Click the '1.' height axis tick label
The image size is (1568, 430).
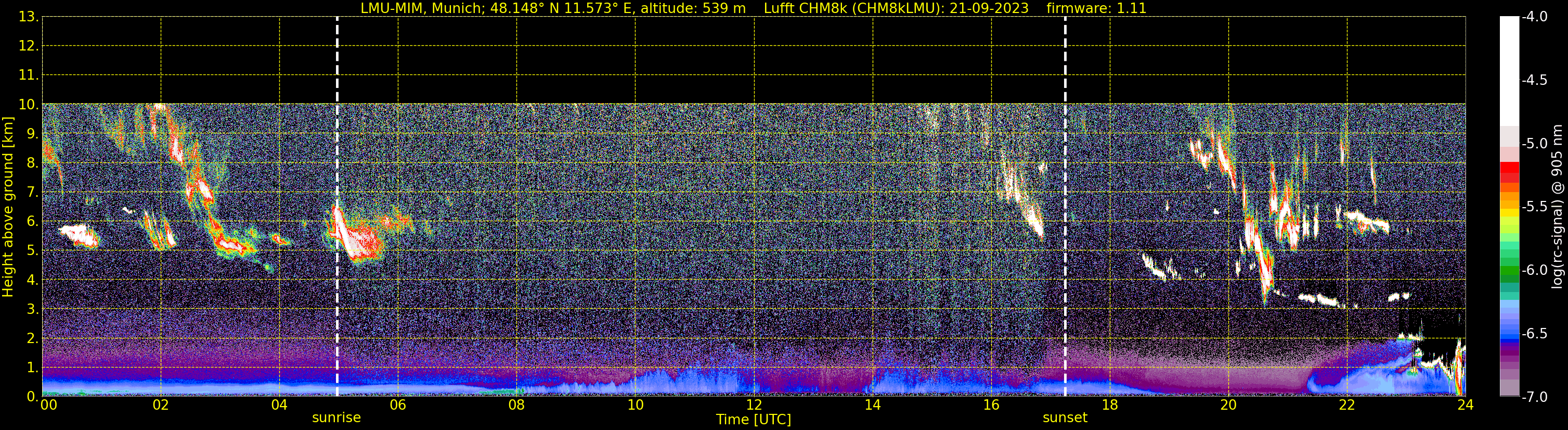click(33, 368)
